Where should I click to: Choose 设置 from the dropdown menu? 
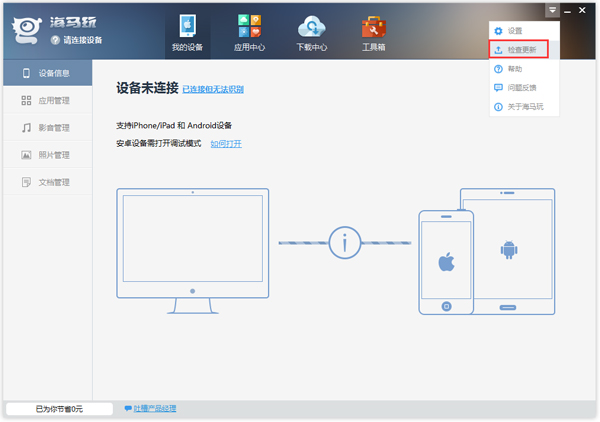[x=524, y=31]
